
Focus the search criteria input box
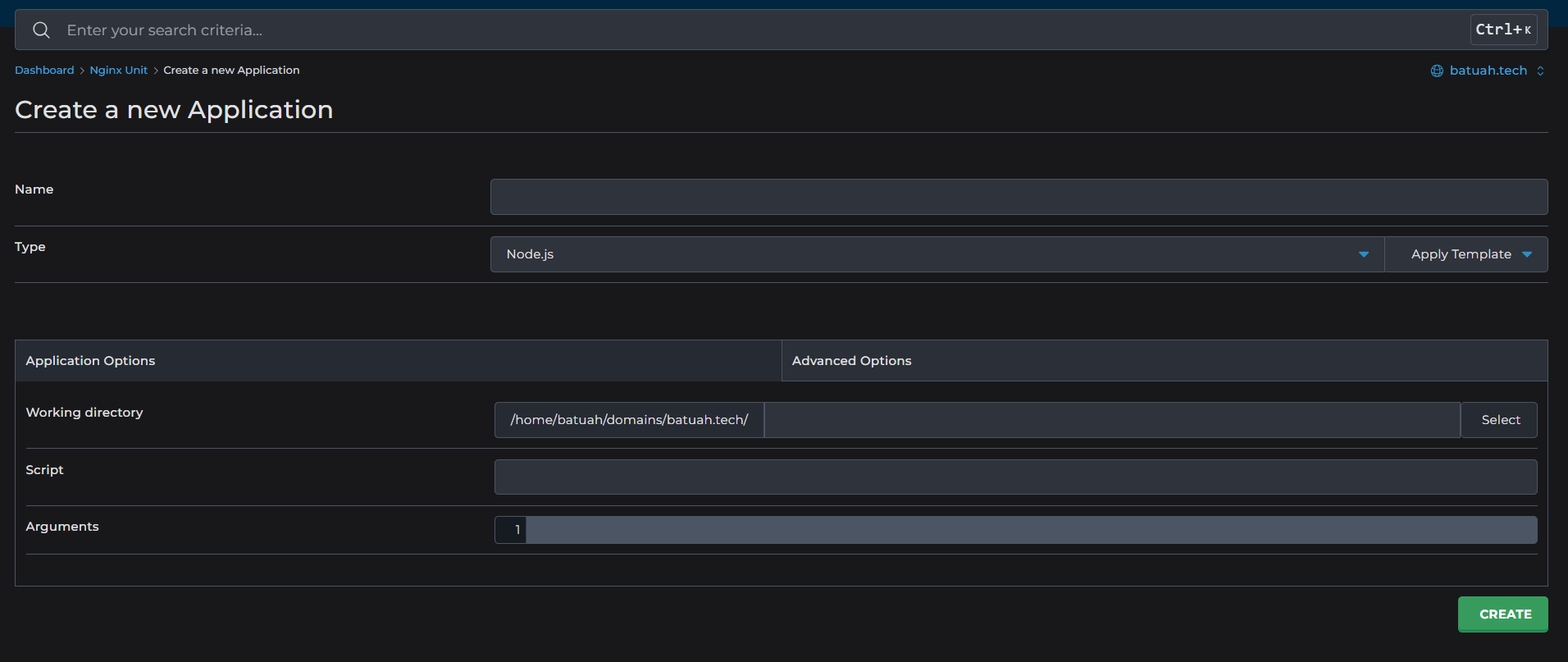(x=738, y=30)
